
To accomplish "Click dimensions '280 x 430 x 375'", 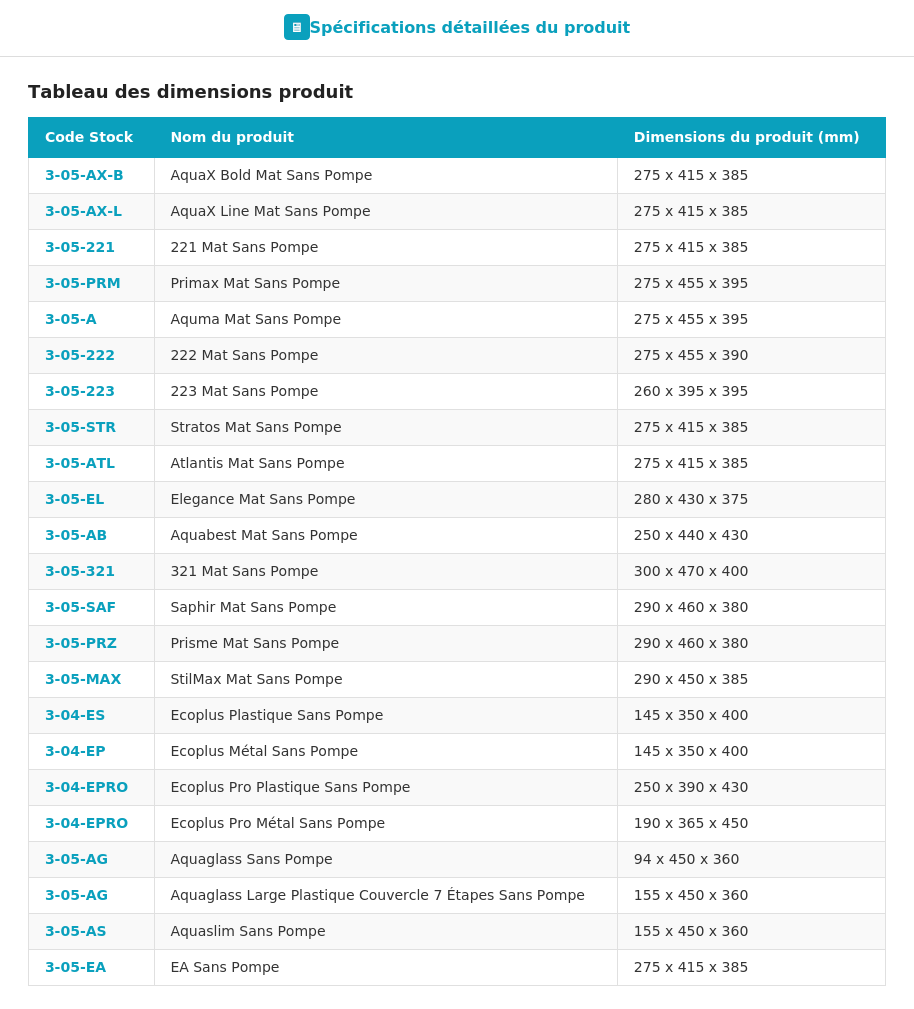I will coord(691,499).
